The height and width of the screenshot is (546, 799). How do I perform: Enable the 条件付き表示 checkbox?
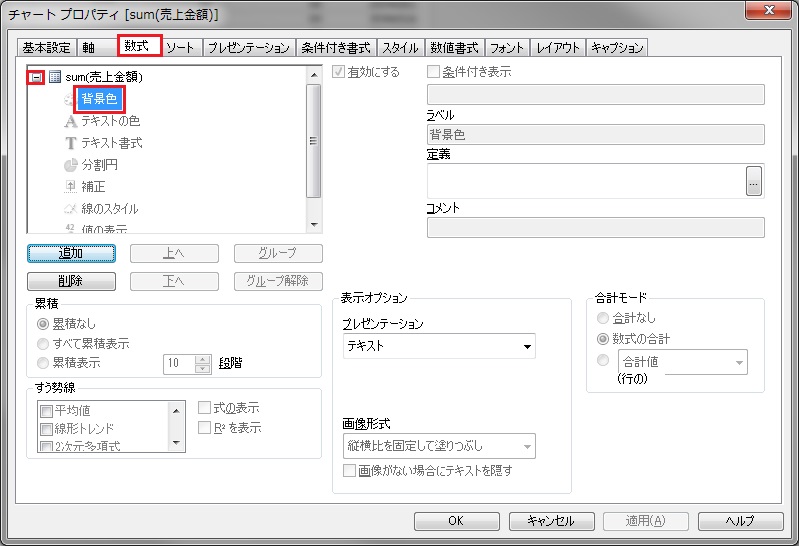(434, 72)
